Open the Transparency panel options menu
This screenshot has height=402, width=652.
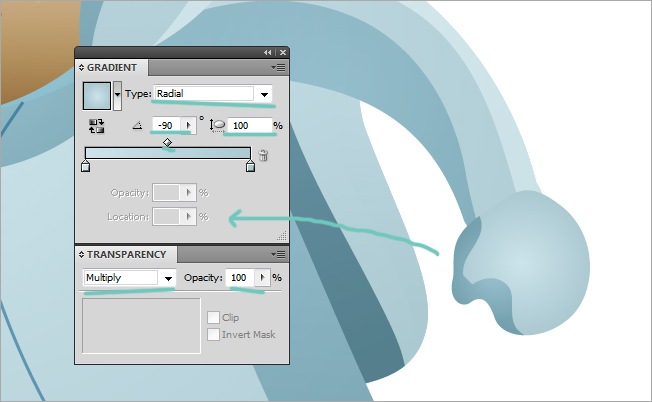(x=279, y=254)
